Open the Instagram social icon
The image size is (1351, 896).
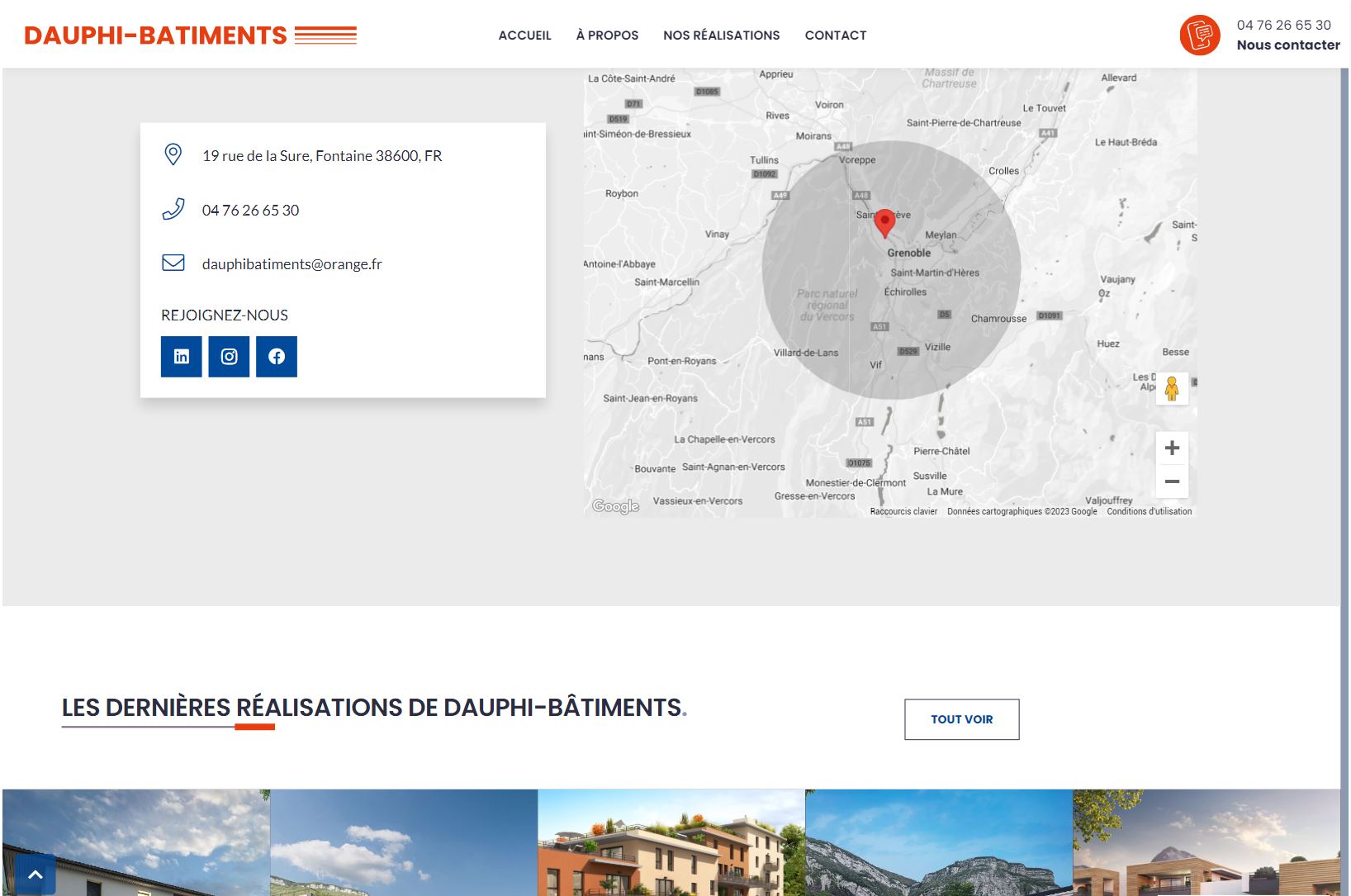(x=229, y=357)
